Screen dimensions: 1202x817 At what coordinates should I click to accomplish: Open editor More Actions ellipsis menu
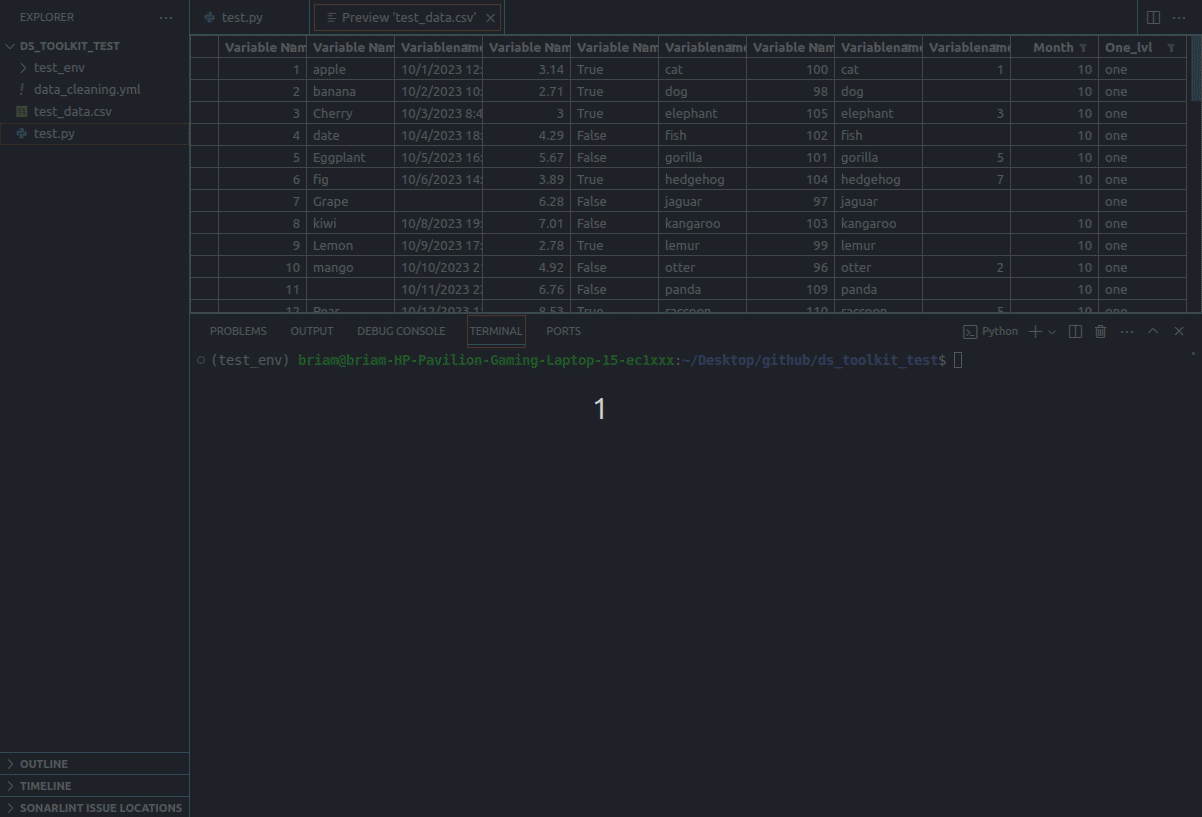(x=1179, y=18)
